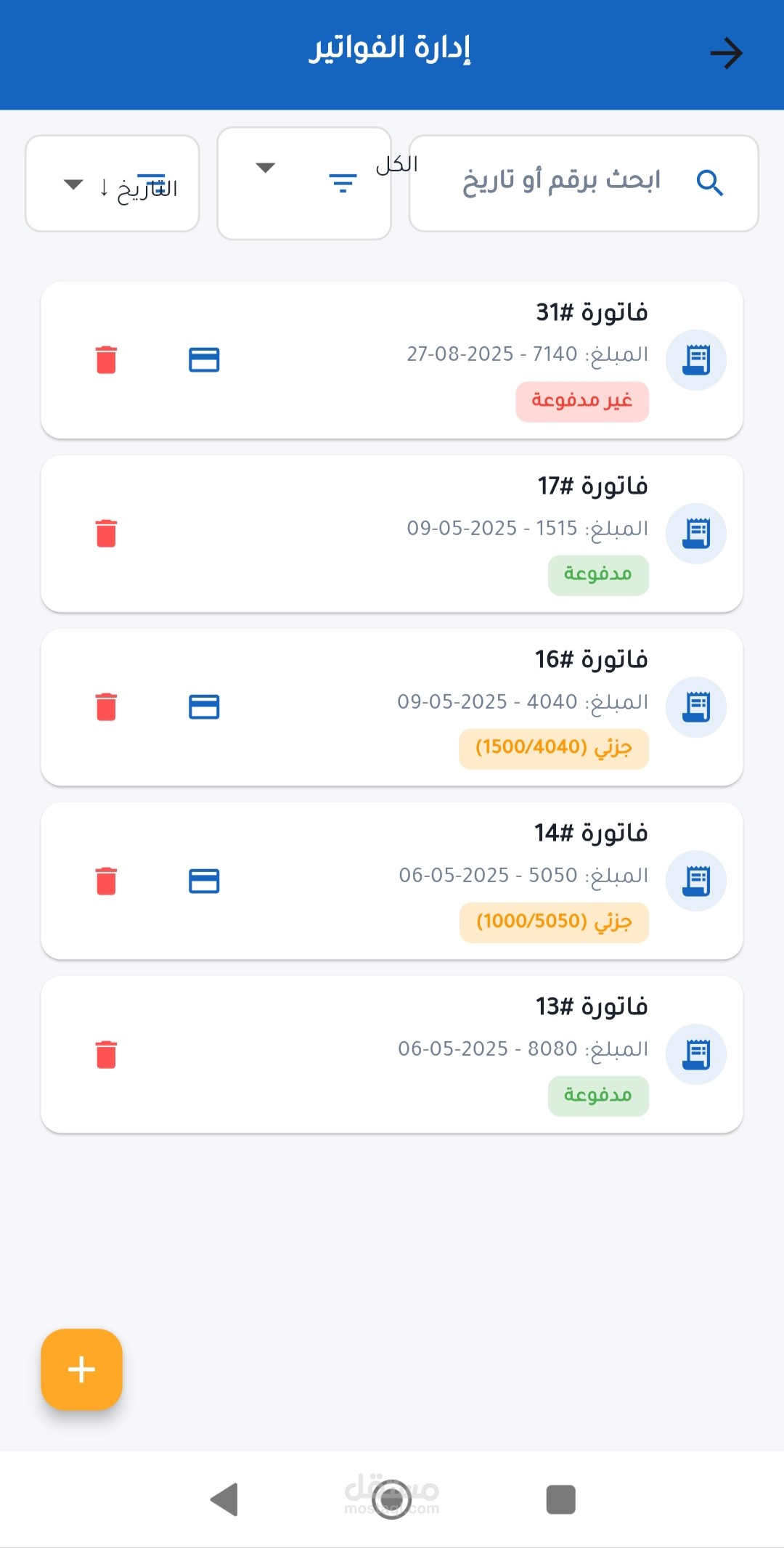Click the غير مدفوعة status badge
The image size is (784, 1548).
click(x=582, y=402)
